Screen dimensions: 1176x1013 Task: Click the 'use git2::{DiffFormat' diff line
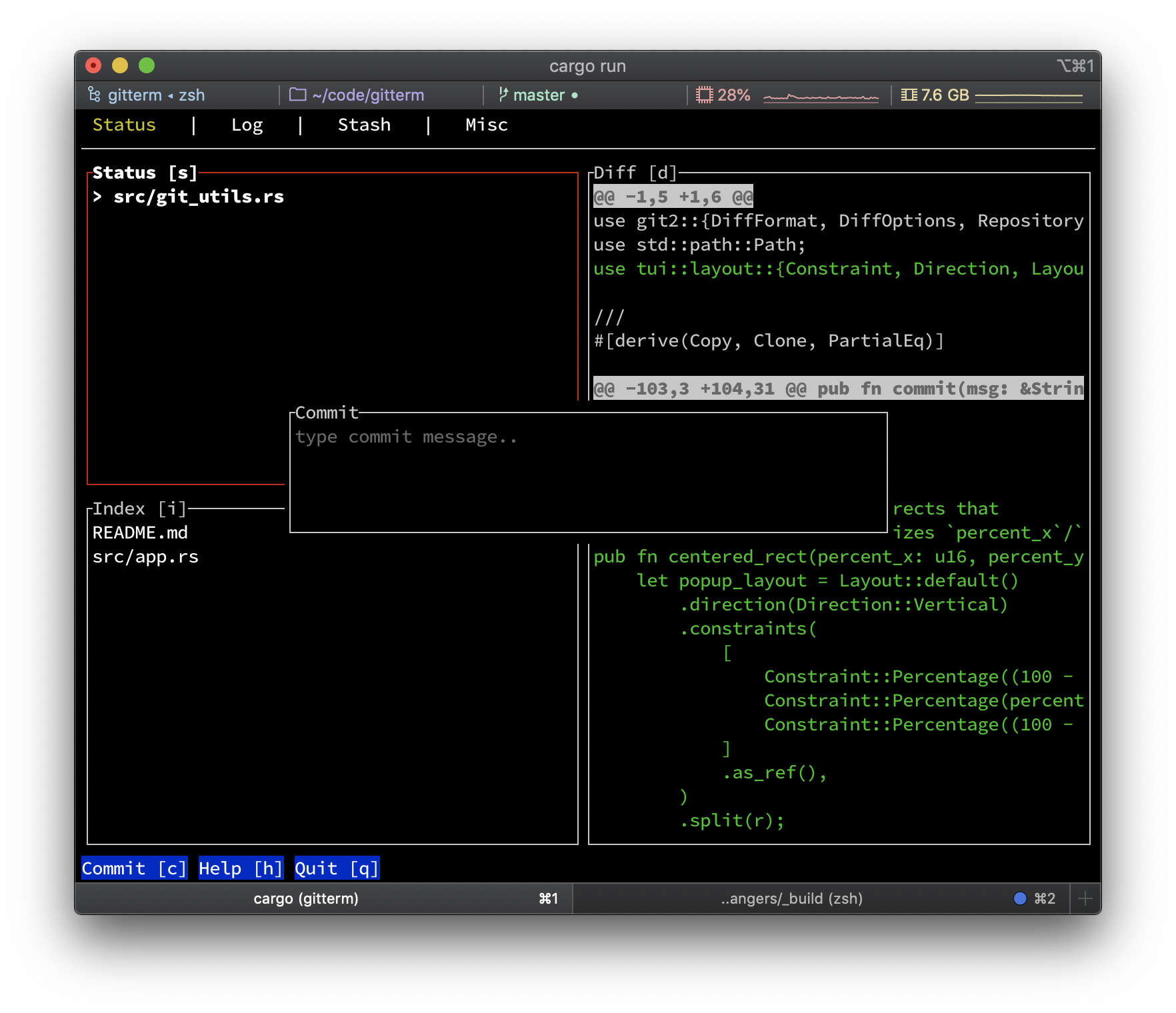pyautogui.click(x=839, y=221)
